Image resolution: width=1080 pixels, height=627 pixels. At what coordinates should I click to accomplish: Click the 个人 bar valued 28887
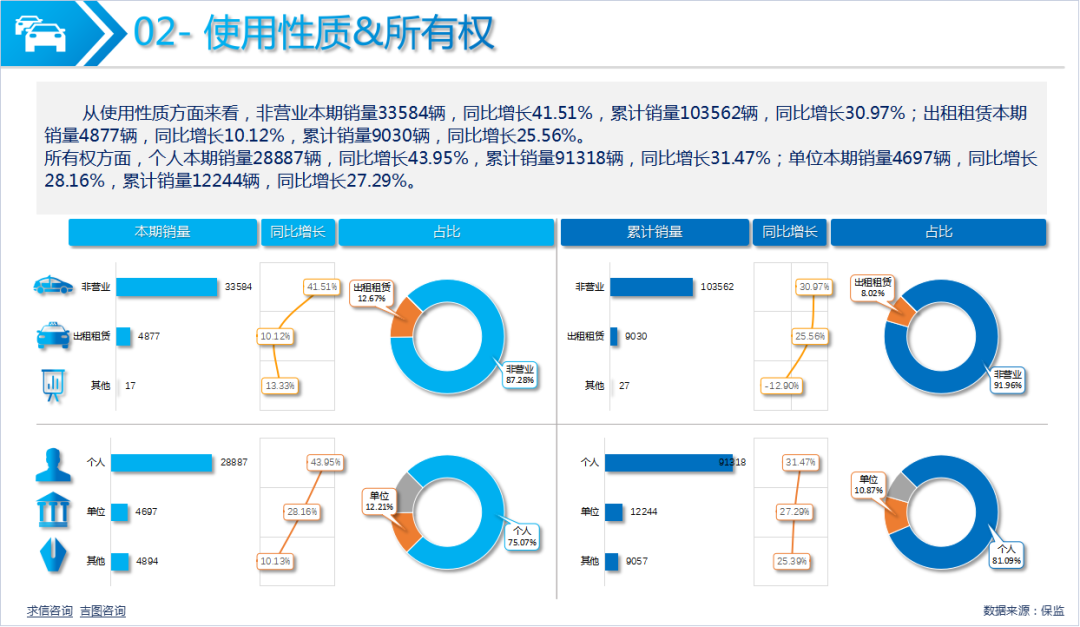click(162, 462)
